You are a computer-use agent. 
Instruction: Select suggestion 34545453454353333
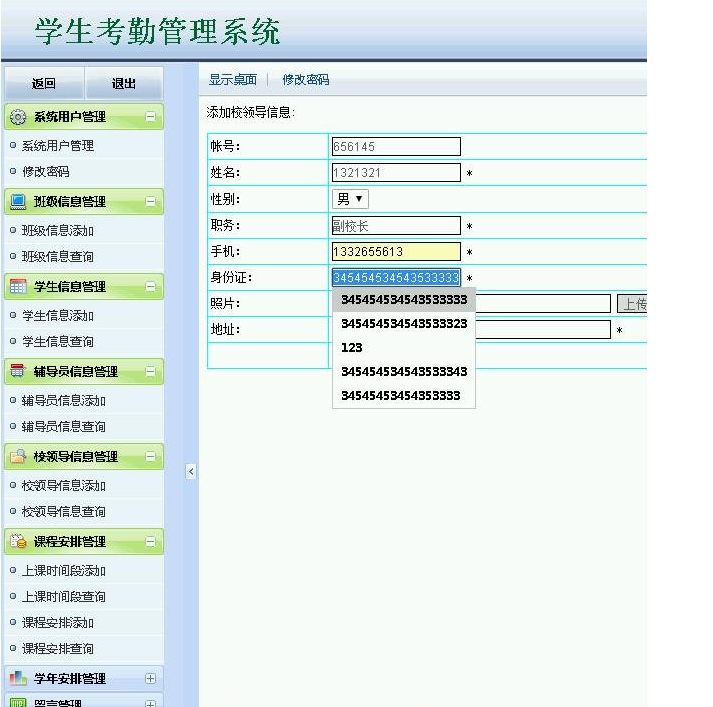[404, 396]
